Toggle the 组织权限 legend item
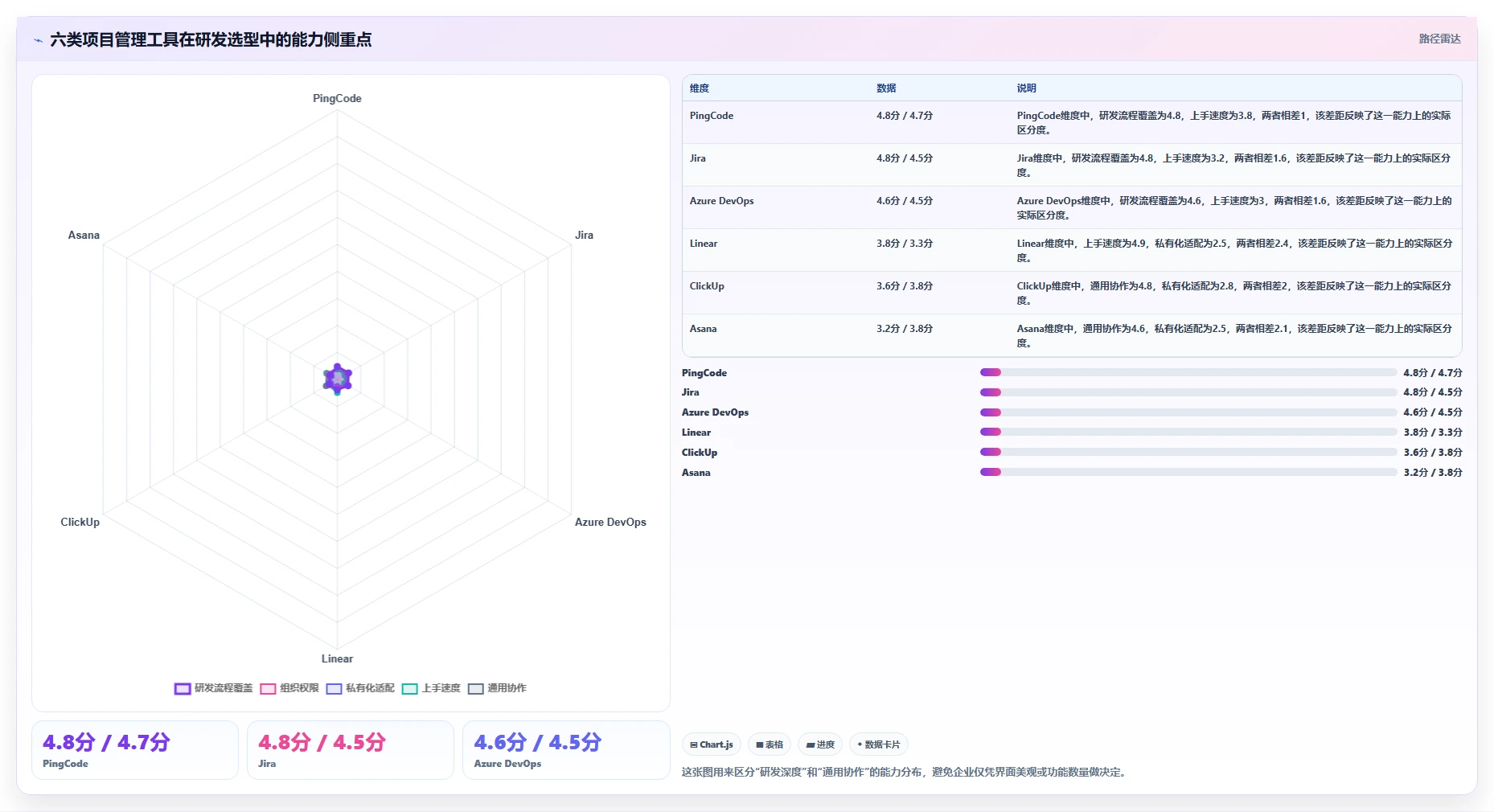This screenshot has width=1494, height=812. (289, 688)
